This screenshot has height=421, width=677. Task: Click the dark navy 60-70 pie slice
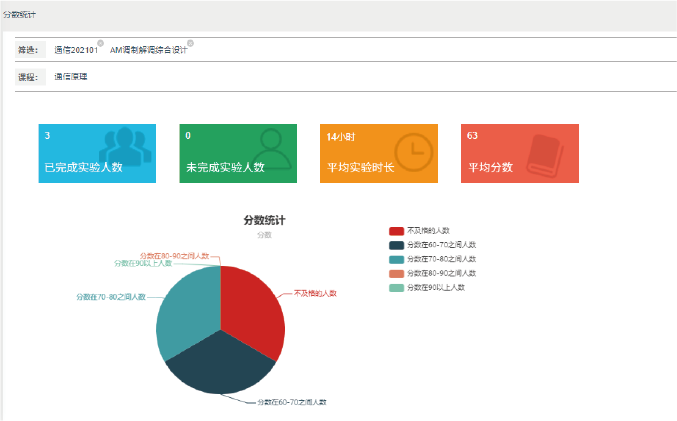tap(220, 365)
